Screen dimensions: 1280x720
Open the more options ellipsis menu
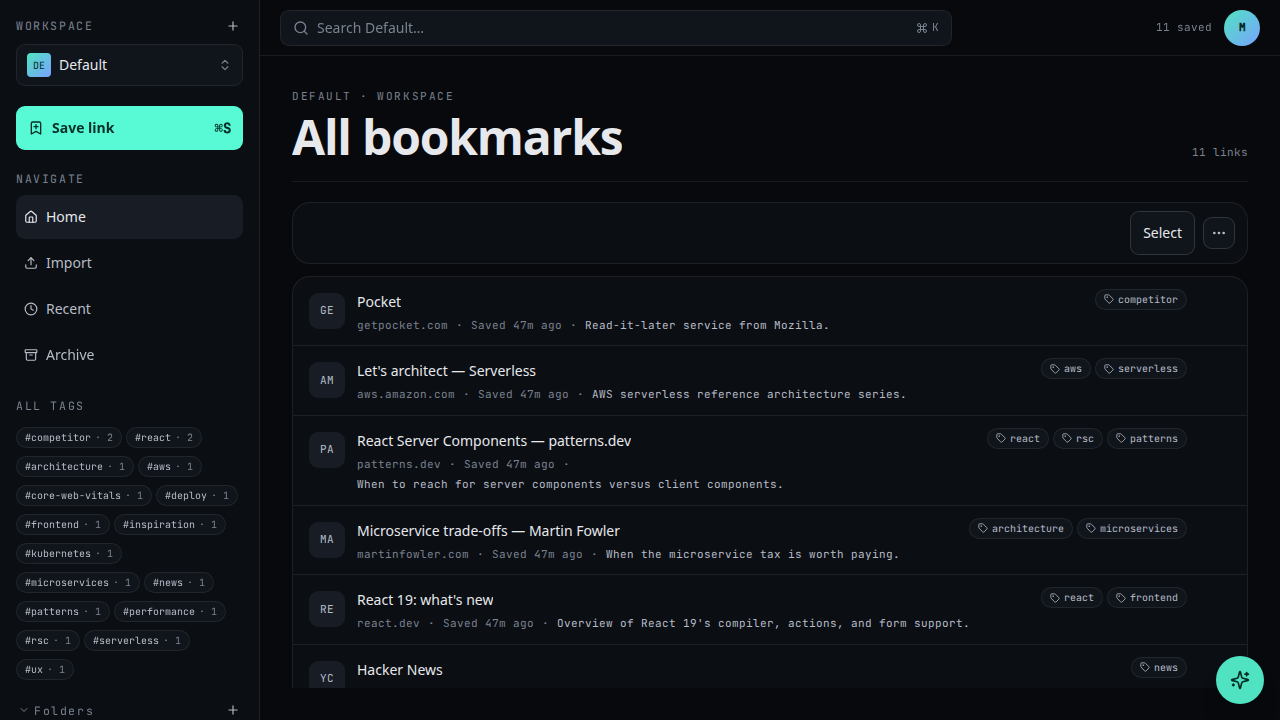[1219, 233]
